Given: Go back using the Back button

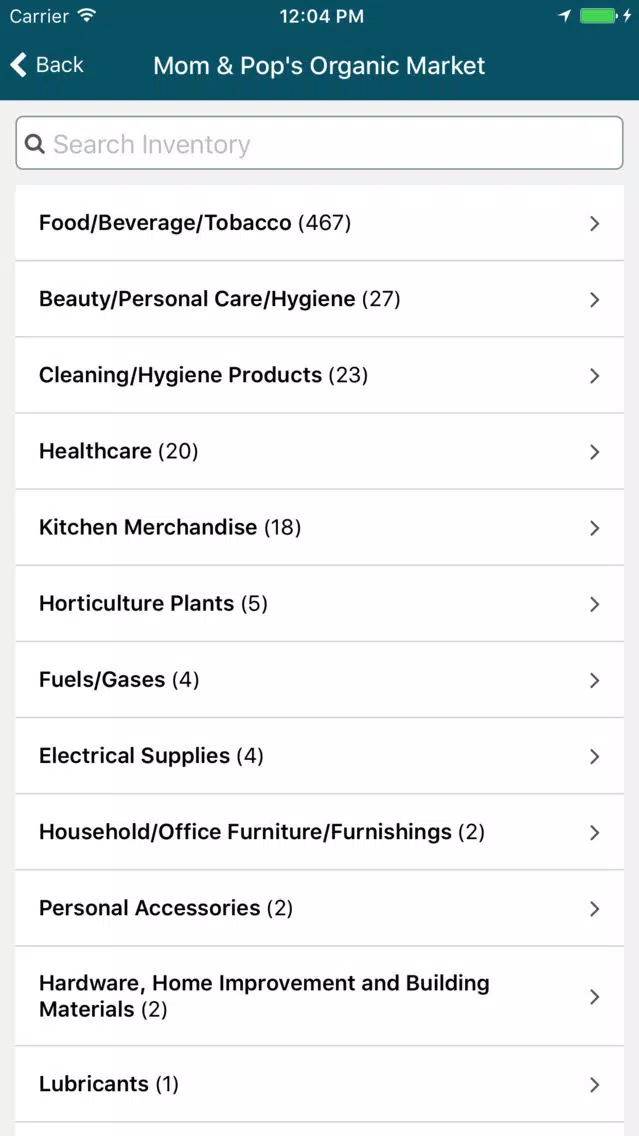Looking at the screenshot, I should coord(46,64).
